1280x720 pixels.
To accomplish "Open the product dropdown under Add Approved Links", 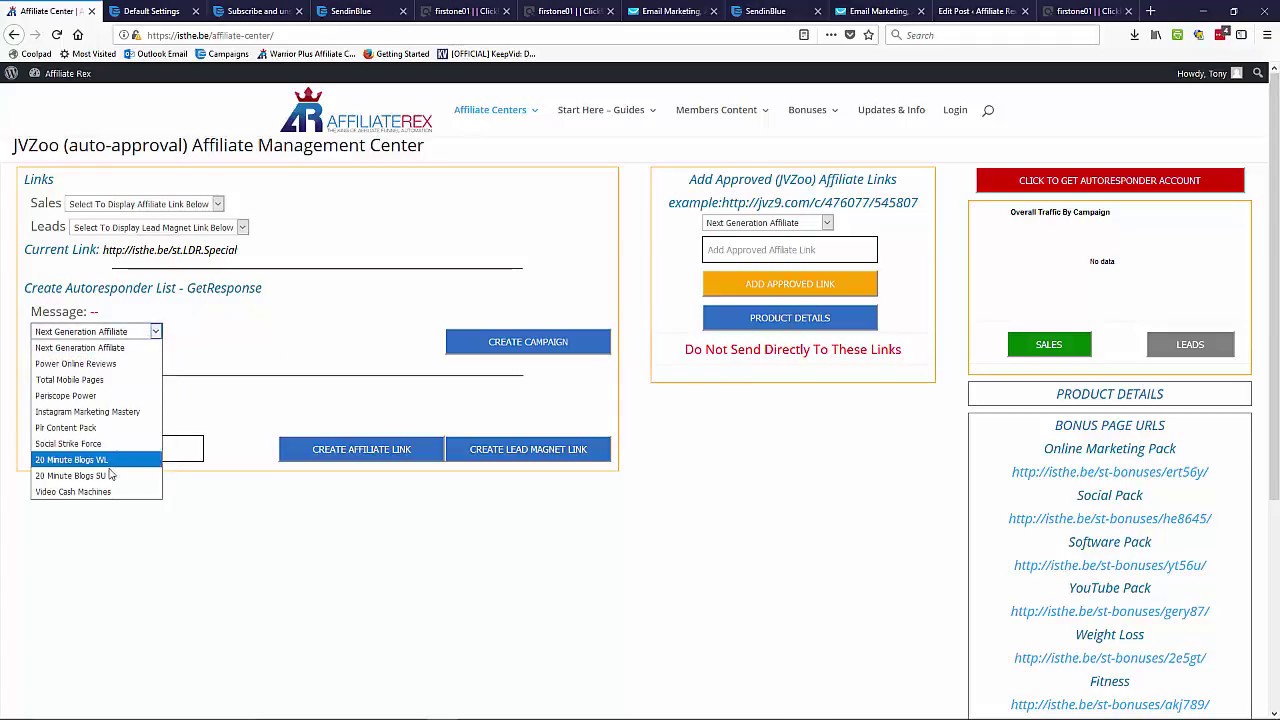I will point(768,223).
